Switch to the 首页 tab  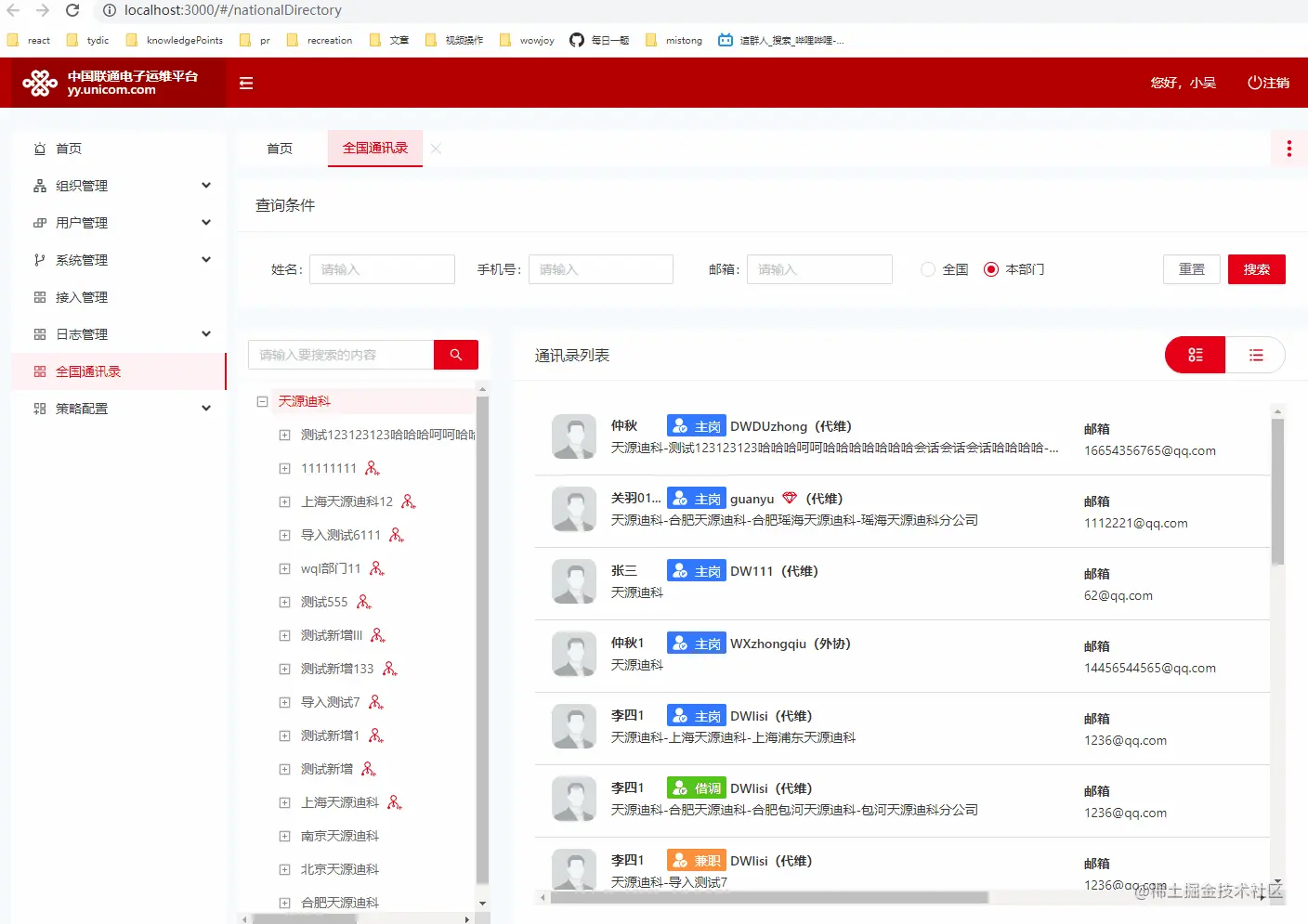280,148
